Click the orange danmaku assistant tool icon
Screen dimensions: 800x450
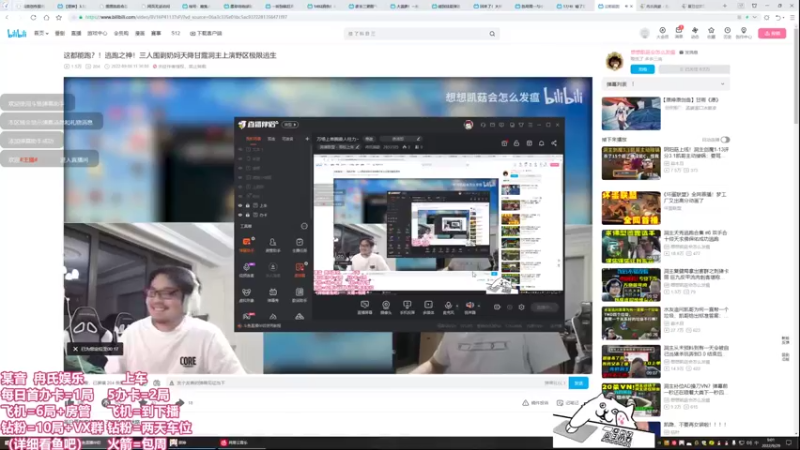[246, 242]
